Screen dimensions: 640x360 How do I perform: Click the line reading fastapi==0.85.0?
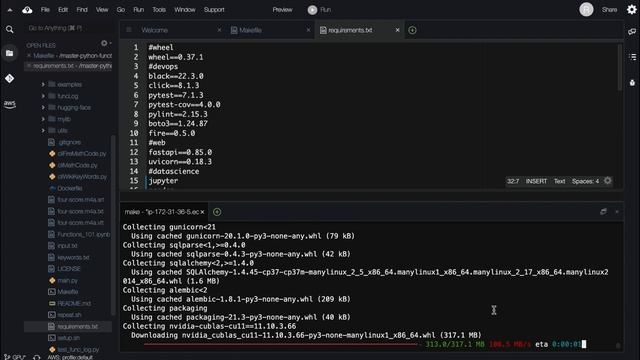coord(180,152)
